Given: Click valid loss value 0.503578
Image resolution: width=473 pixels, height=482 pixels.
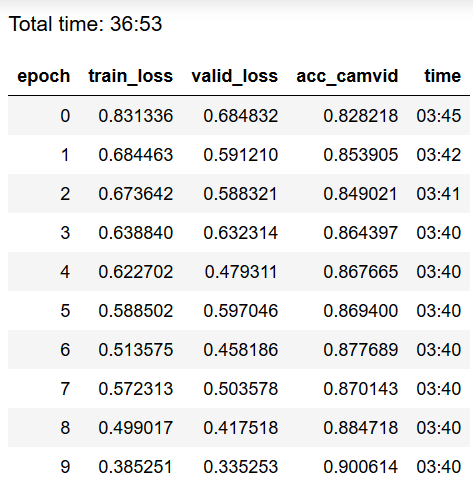Looking at the screenshot, I should coord(241,389).
